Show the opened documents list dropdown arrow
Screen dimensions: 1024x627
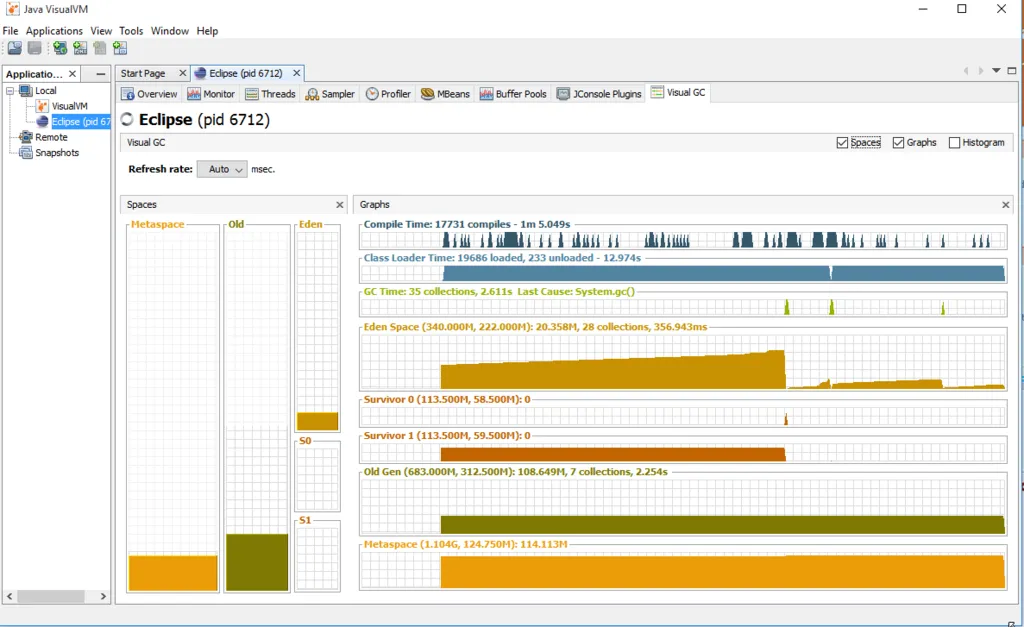pyautogui.click(x=996, y=71)
